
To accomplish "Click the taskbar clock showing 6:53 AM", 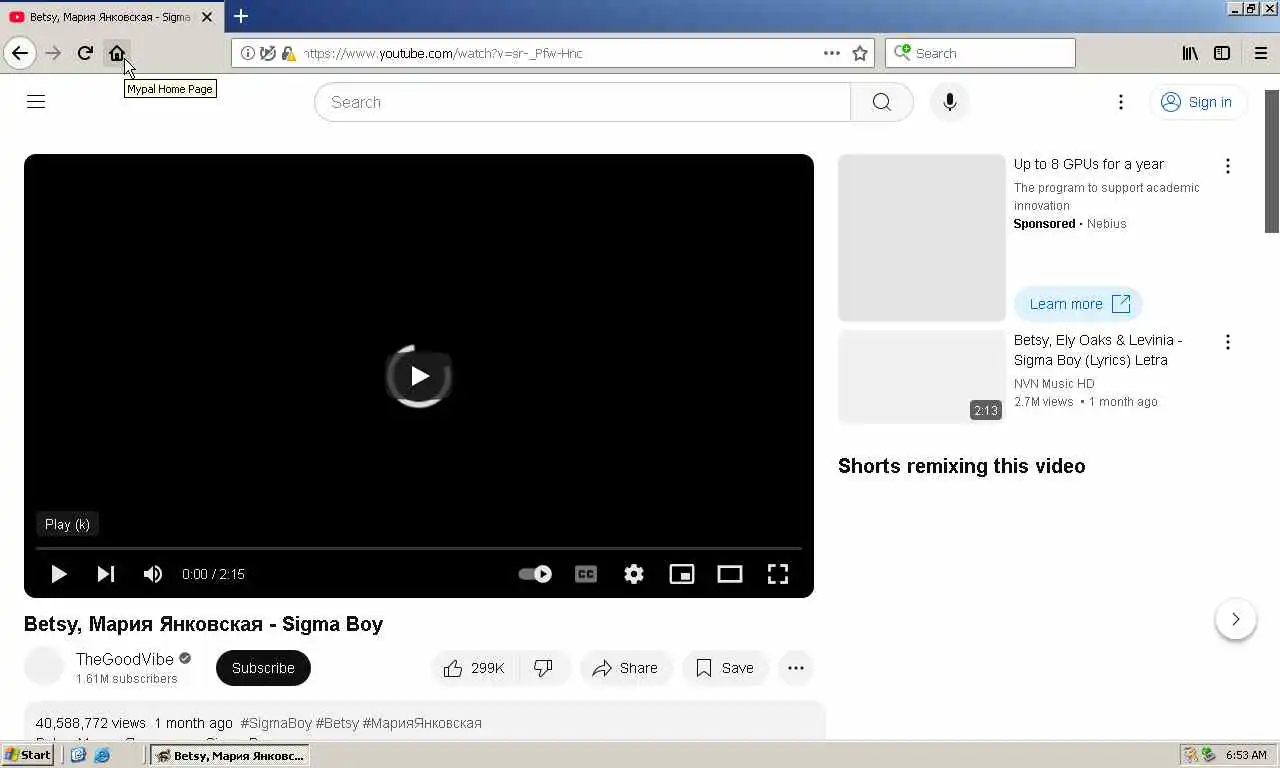I will tap(1246, 755).
